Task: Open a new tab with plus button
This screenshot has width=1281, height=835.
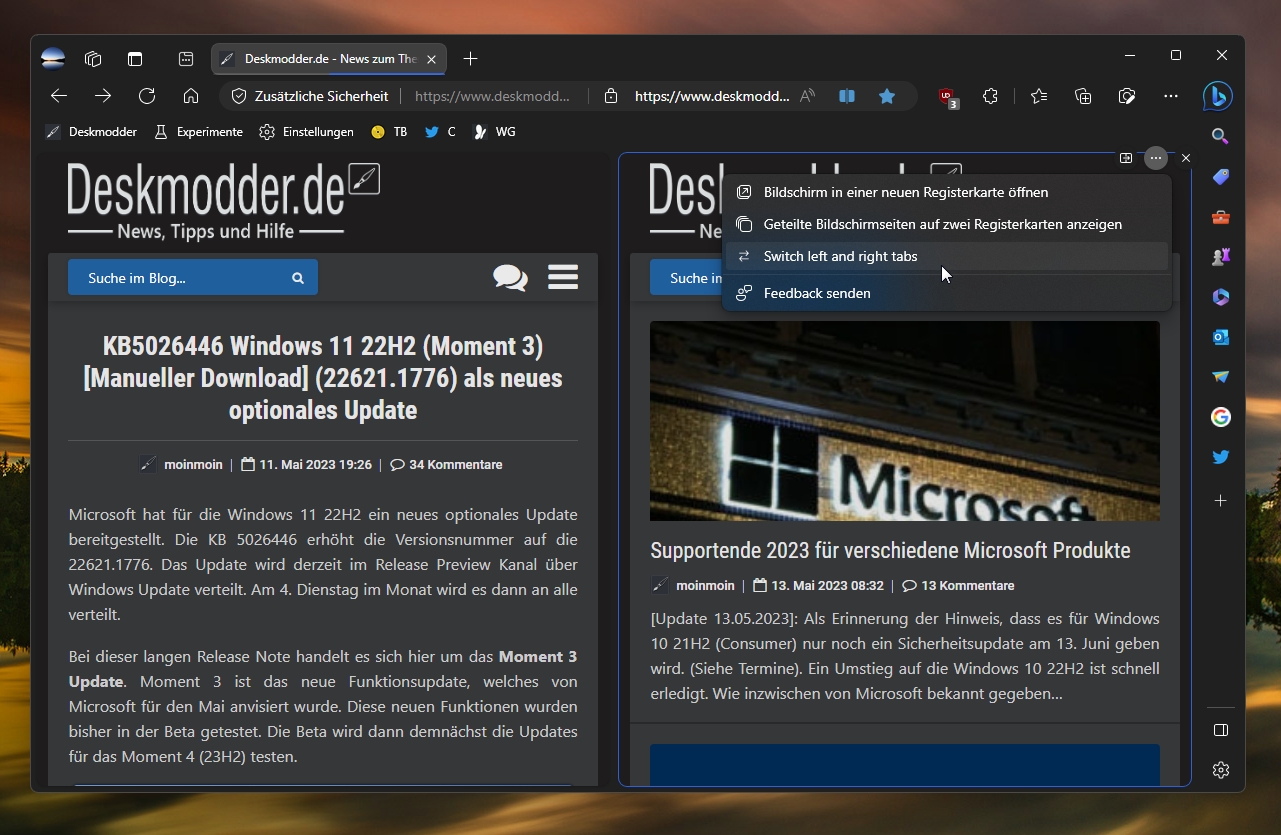Action: click(471, 59)
